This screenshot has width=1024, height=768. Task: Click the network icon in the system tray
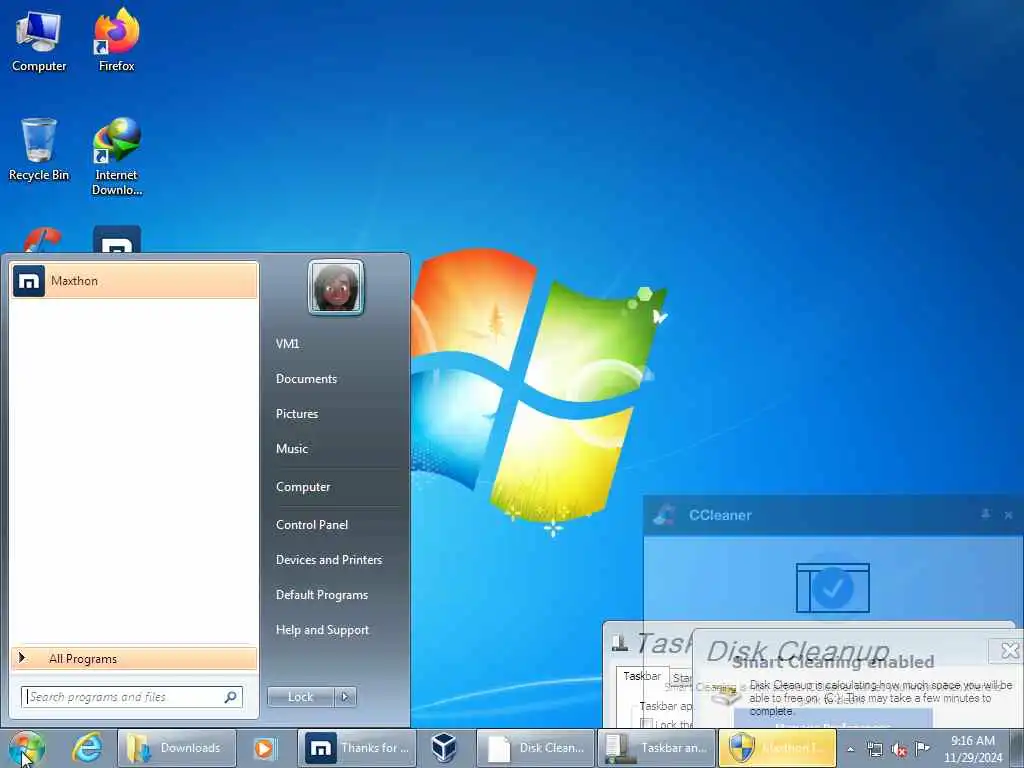point(874,750)
